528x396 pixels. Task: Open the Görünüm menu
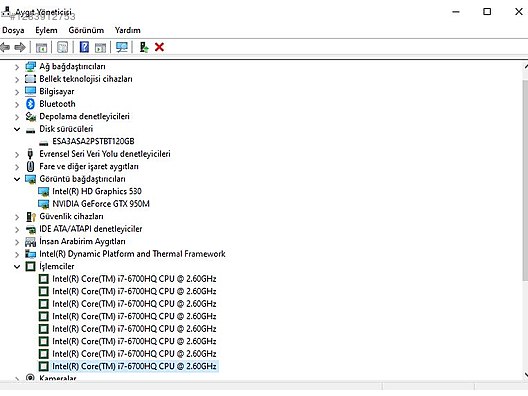coord(86,30)
